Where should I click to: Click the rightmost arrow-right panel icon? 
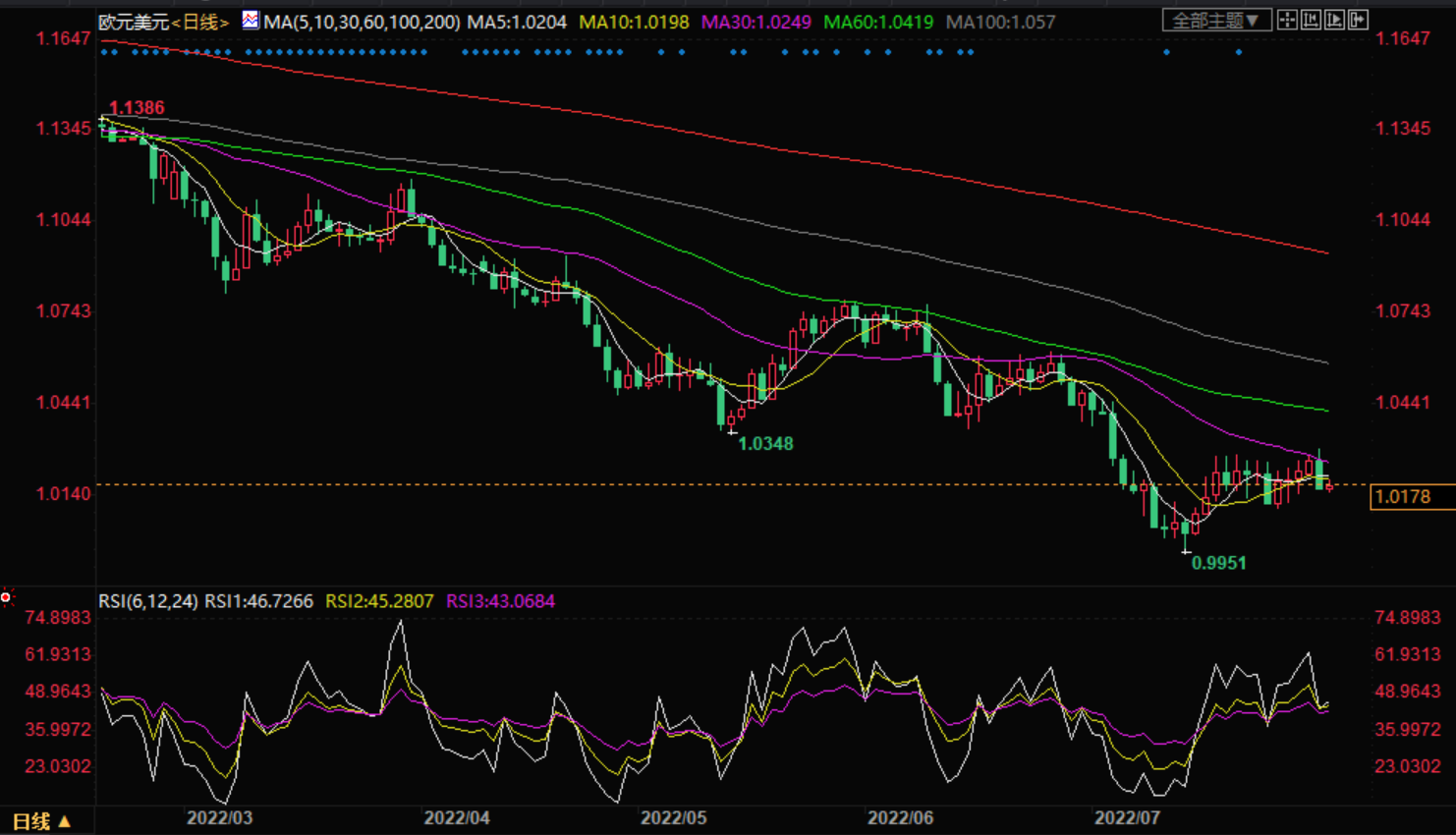click(1358, 20)
